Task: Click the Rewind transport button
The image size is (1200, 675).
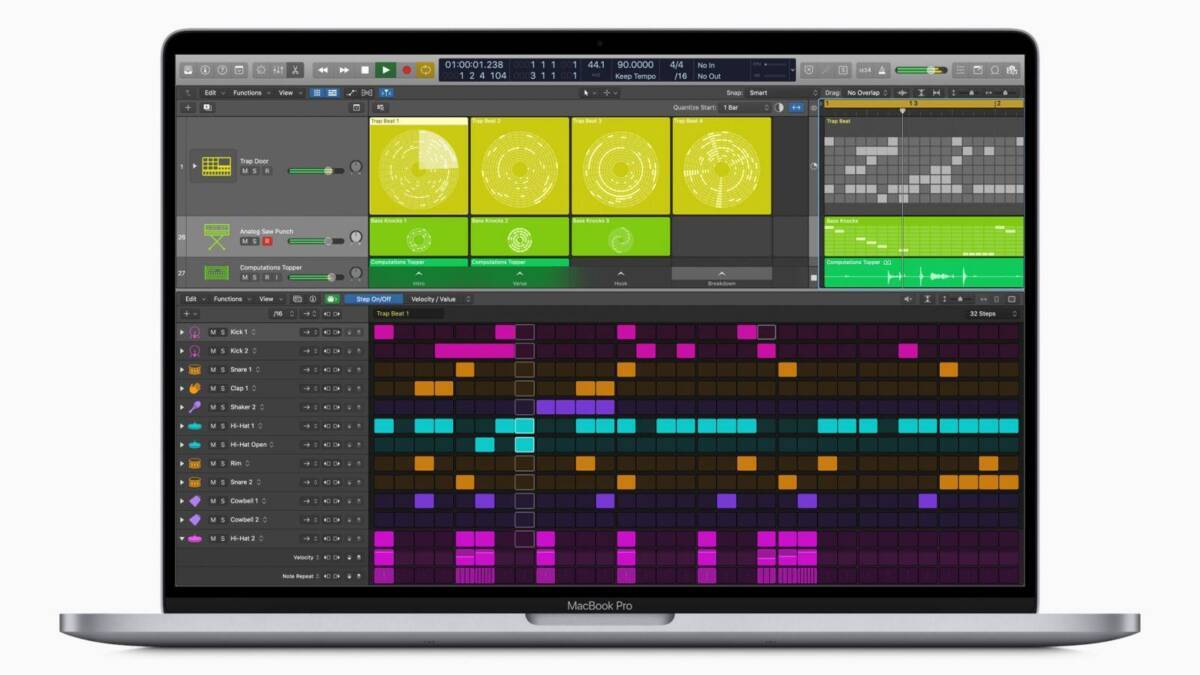Action: [323, 70]
